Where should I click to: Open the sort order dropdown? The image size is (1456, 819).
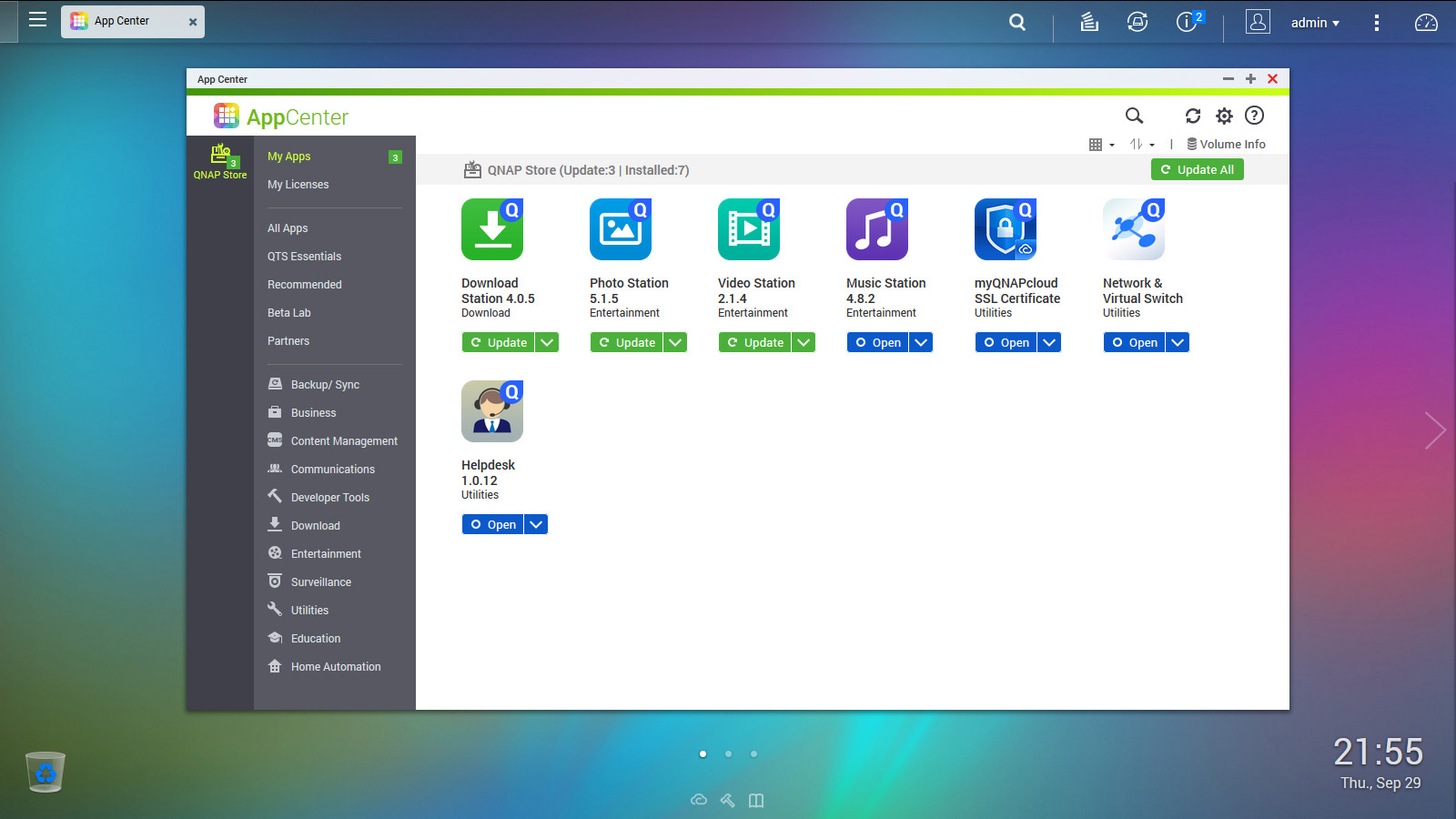pos(1142,145)
